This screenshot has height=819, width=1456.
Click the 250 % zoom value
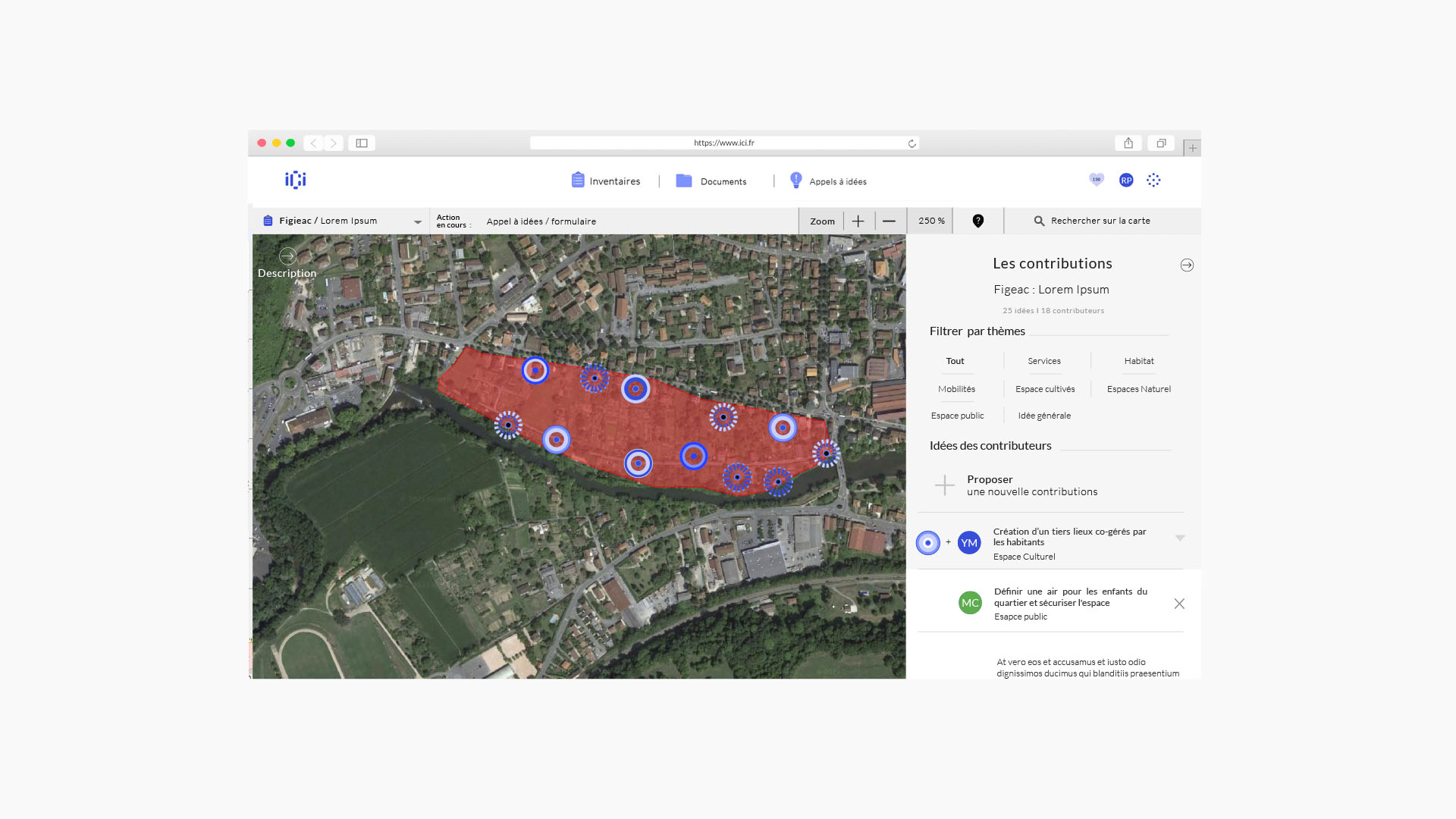931,221
